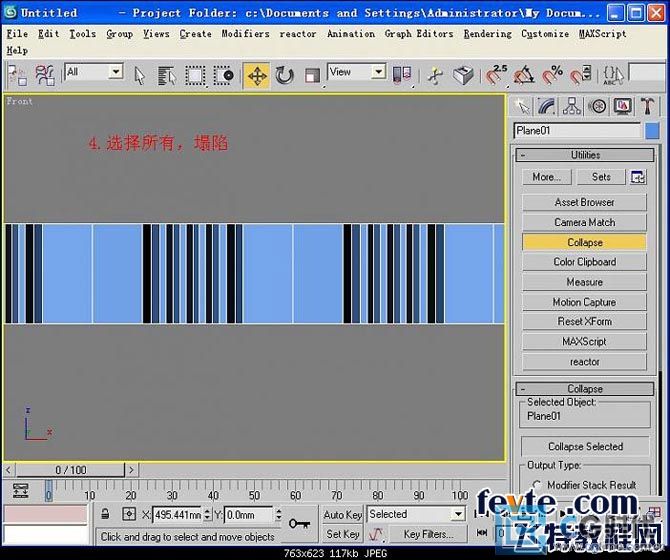Open the Utilities hammer tab
Viewport: 670px width, 560px height.
pos(647,106)
